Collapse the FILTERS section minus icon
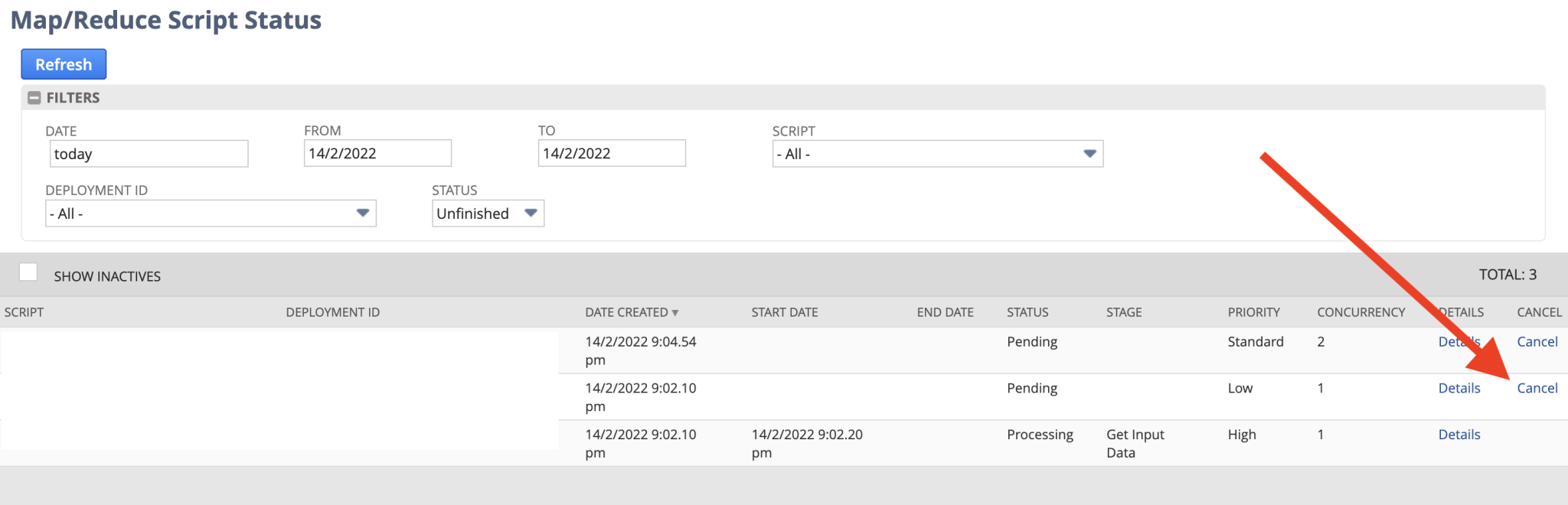Image resolution: width=1568 pixels, height=505 pixels. coord(34,98)
